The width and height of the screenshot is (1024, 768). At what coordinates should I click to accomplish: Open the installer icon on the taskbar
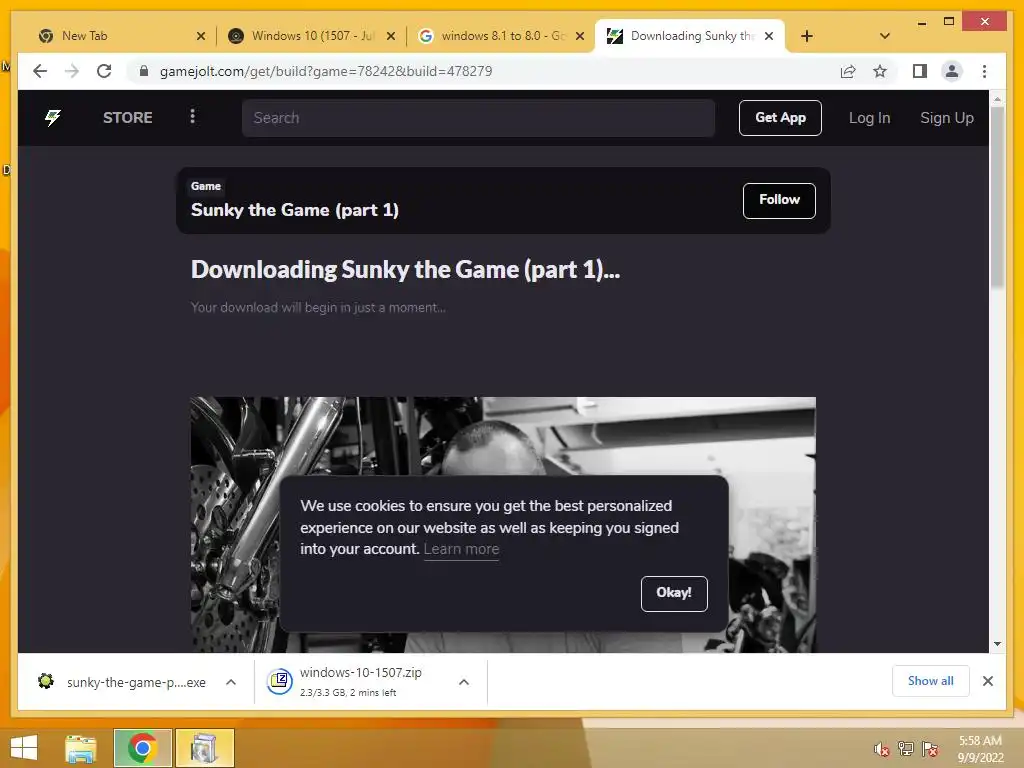tap(204, 748)
